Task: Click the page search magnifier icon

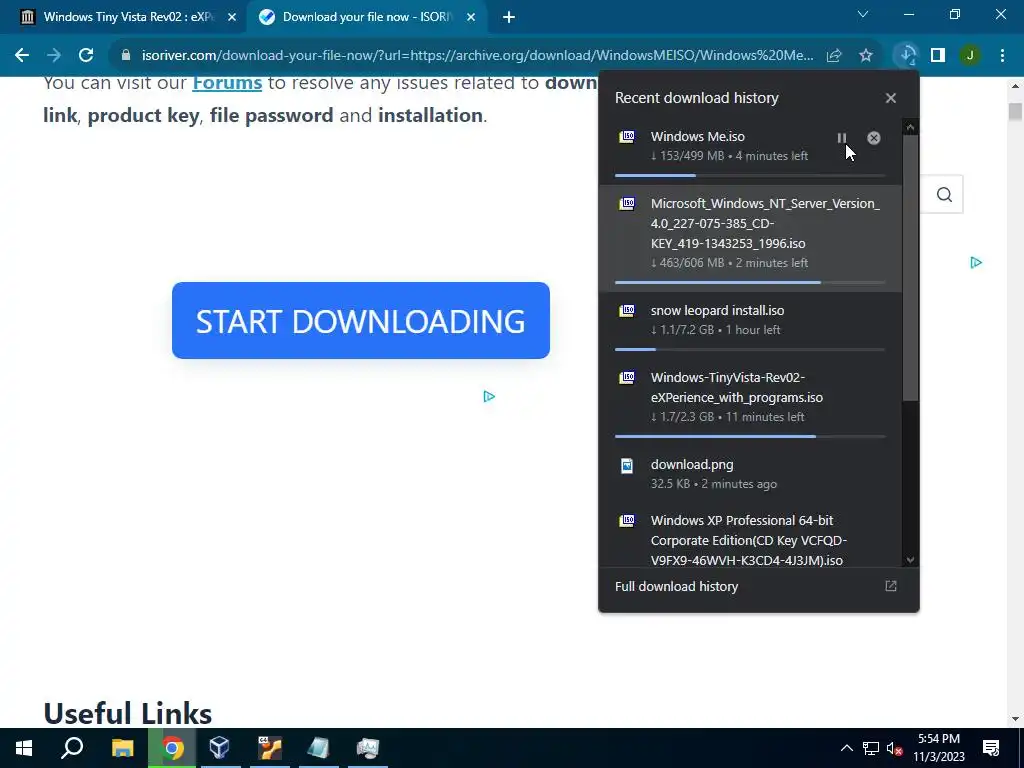Action: [944, 195]
